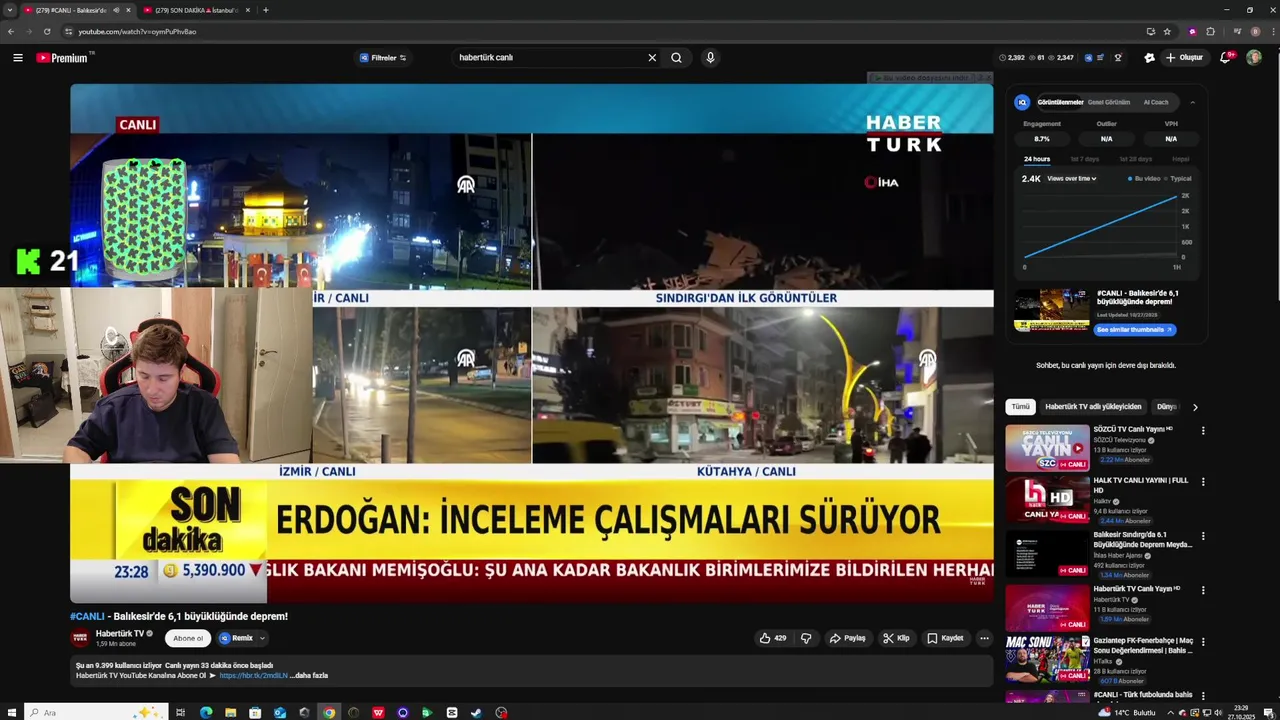Click 'See similar thumbnails' button

pos(1135,330)
